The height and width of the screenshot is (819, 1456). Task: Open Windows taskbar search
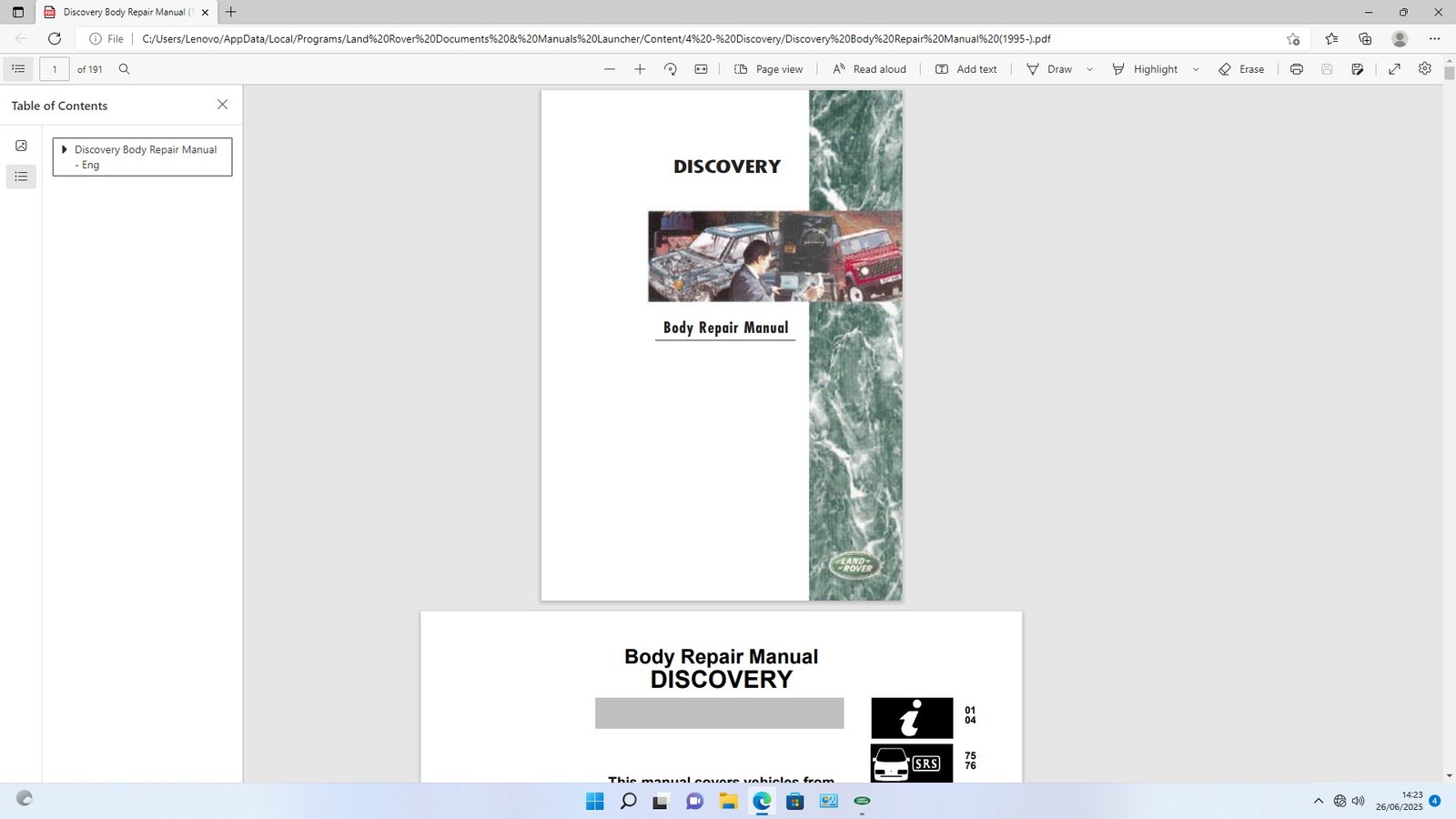(628, 801)
